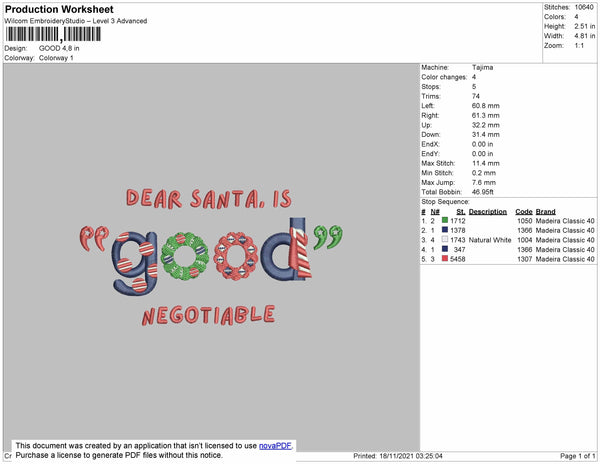This screenshot has width=600, height=464.
Task: Click the 'Production Worksheet' title
Action: 59,9
